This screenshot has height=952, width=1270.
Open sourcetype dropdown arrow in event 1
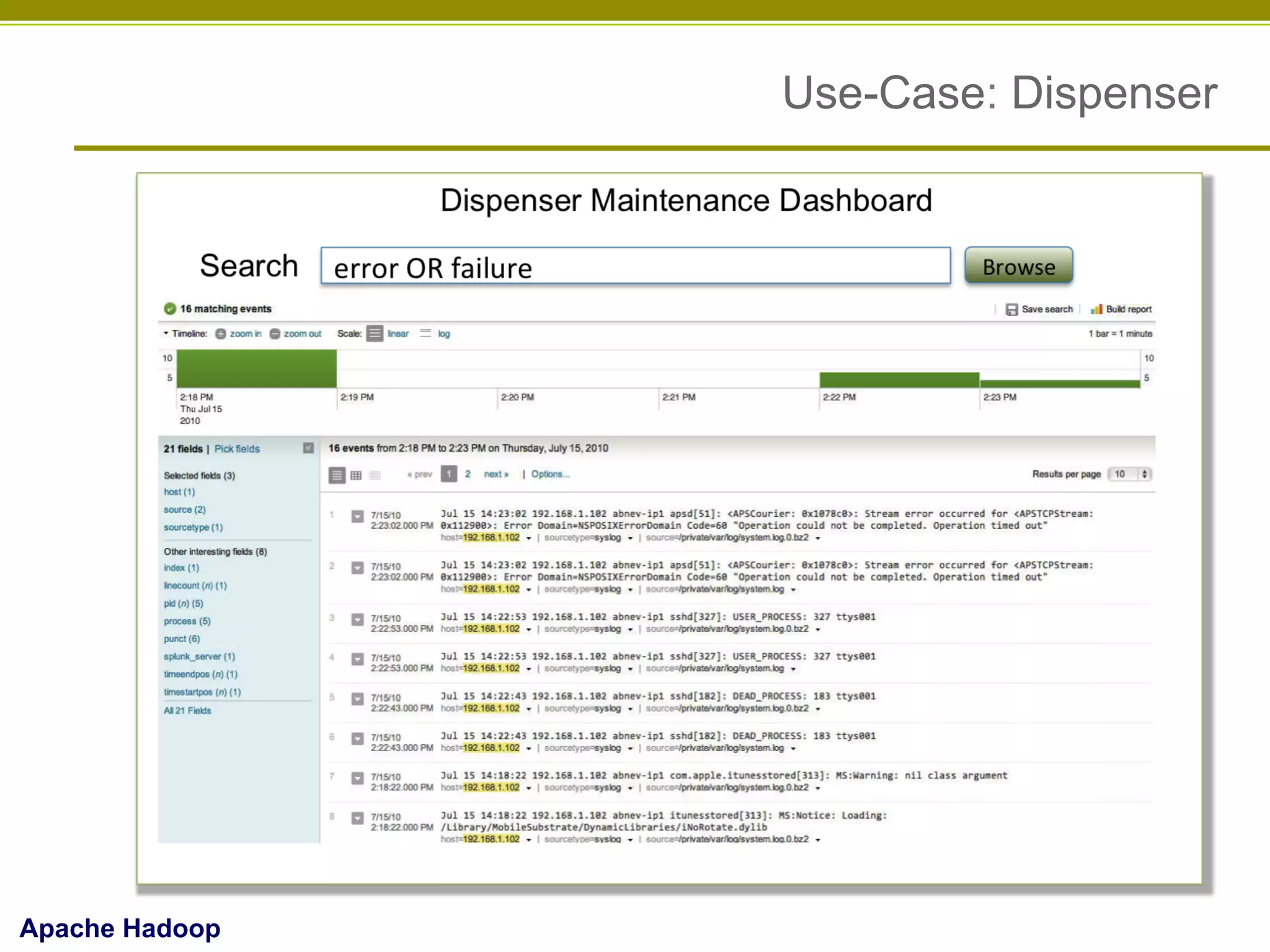click(630, 538)
